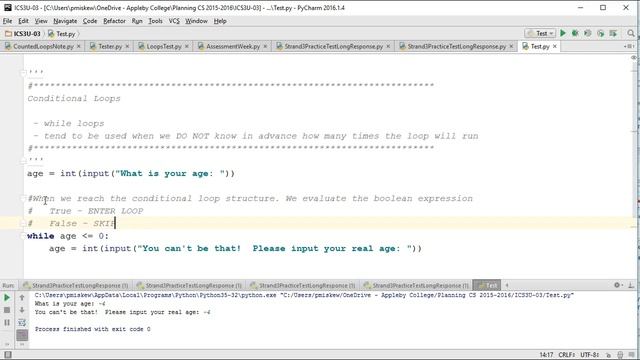Close the CountedLoopsNote.py tab
Image resolution: width=640 pixels, height=360 pixels.
79,46
